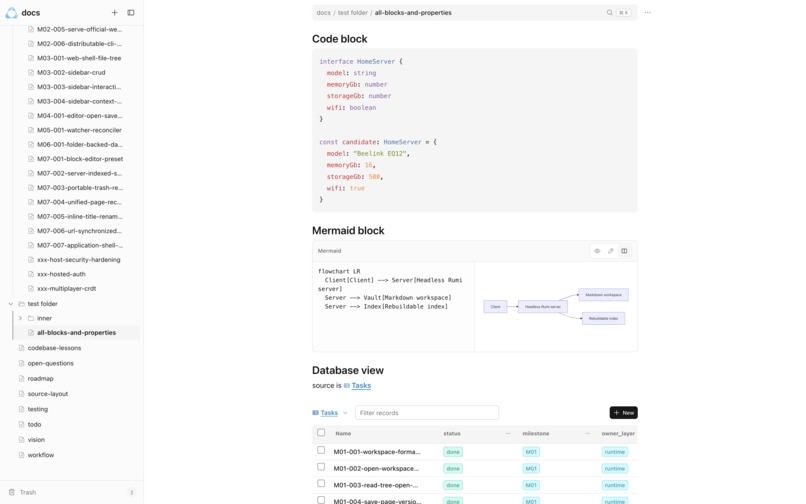
Task: Select xxx-host-security-hardening page
Action: (79, 260)
